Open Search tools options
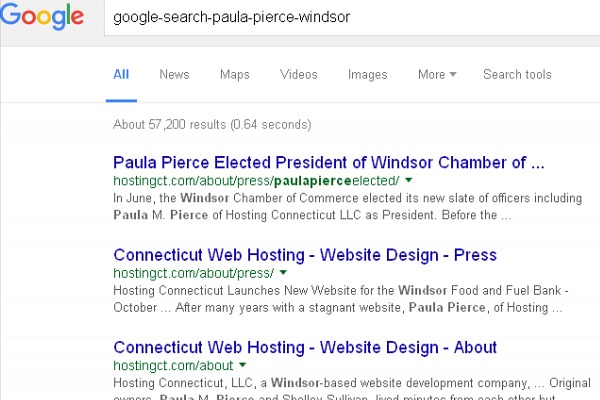The height and width of the screenshot is (400, 600). (517, 74)
